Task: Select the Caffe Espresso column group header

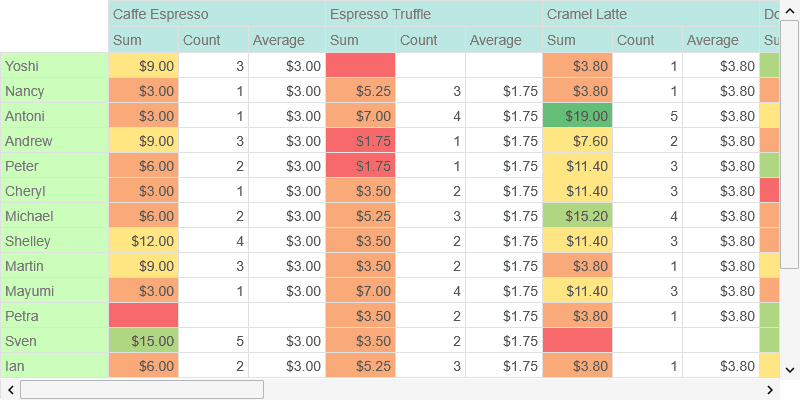Action: tap(217, 14)
